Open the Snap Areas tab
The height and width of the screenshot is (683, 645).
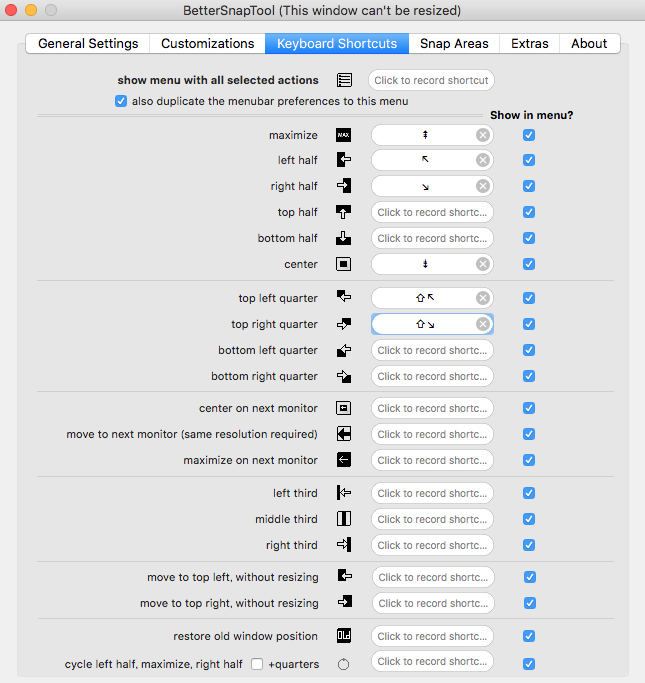pos(454,44)
